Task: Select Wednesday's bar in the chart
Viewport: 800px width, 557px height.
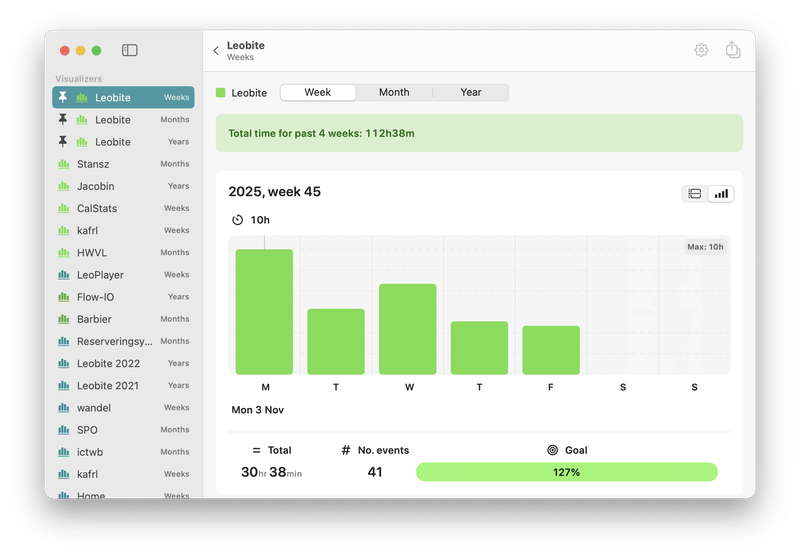Action: click(x=408, y=329)
